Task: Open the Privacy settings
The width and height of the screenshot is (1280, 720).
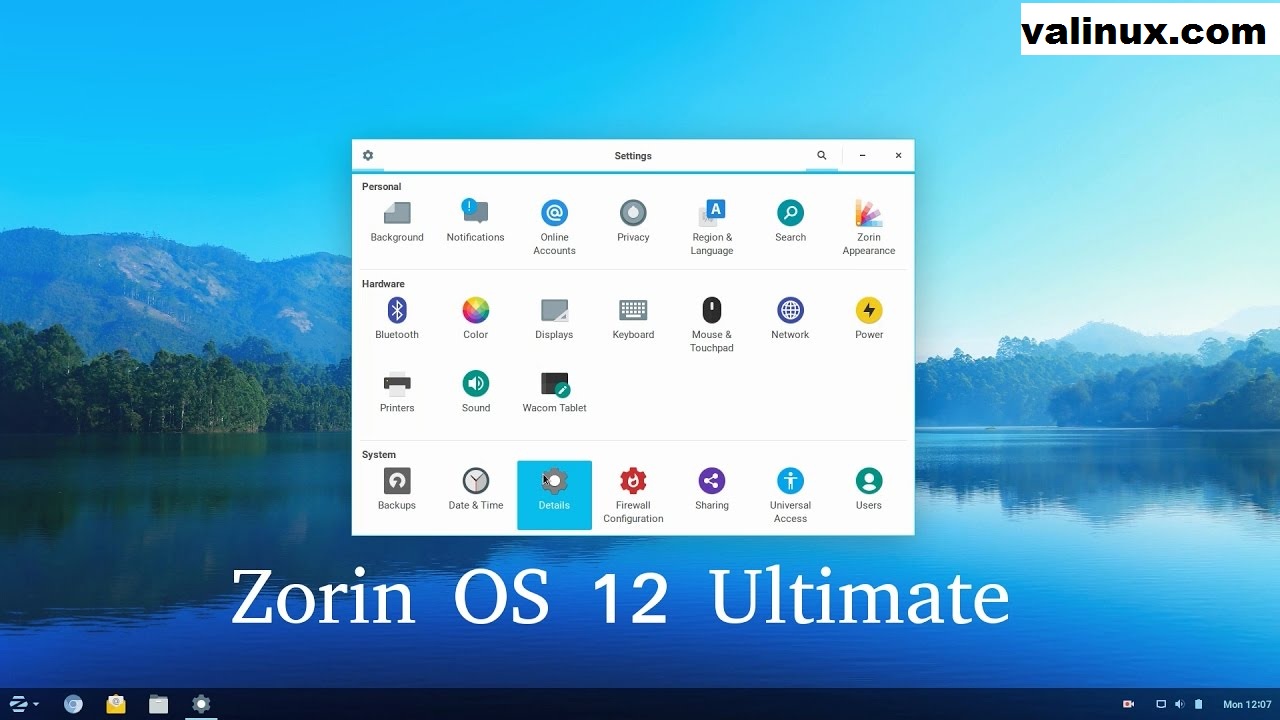Action: (x=633, y=222)
